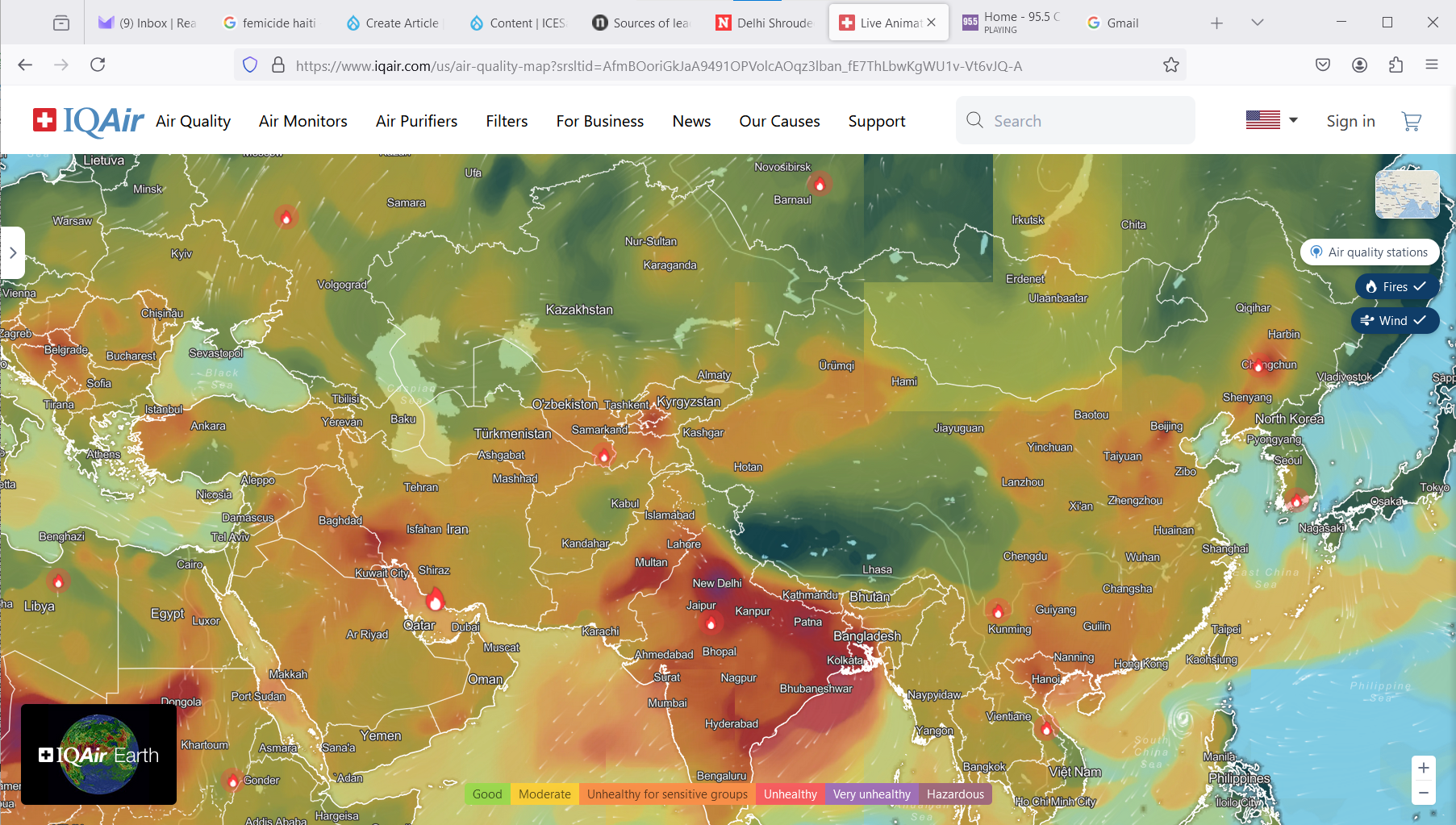Image resolution: width=1456 pixels, height=825 pixels.
Task: Click the Hazardous legend color
Action: [x=955, y=794]
